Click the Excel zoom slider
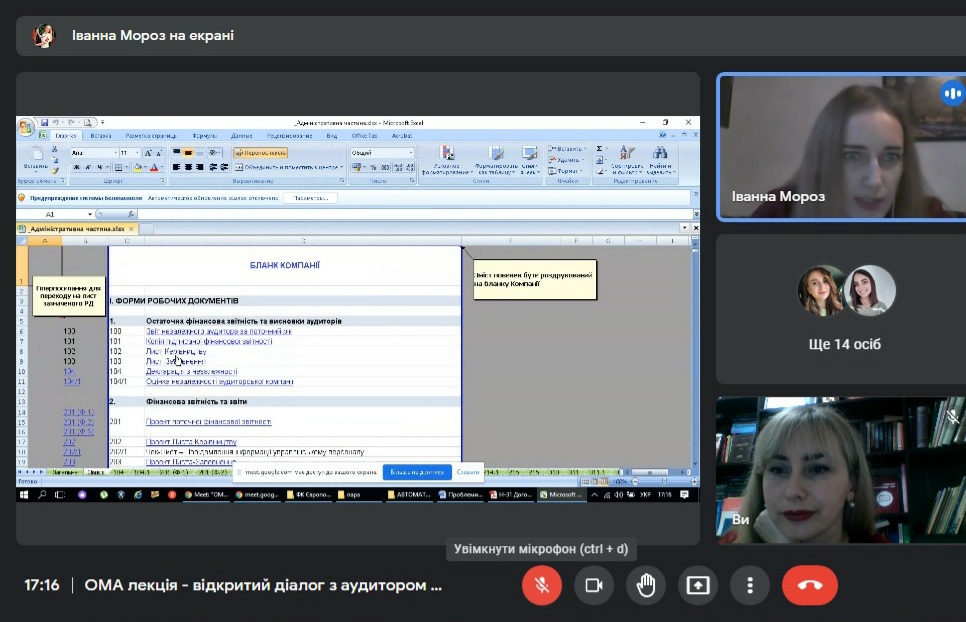 pos(664,482)
